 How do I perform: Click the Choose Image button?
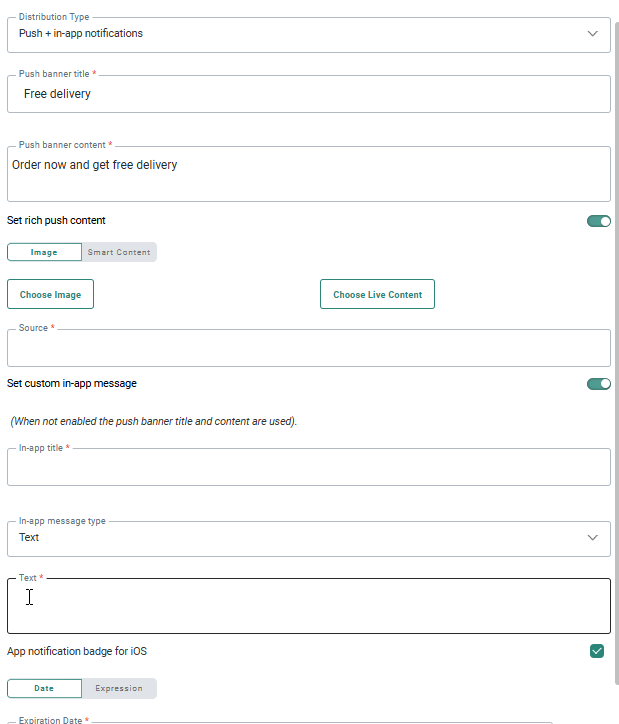coord(50,294)
